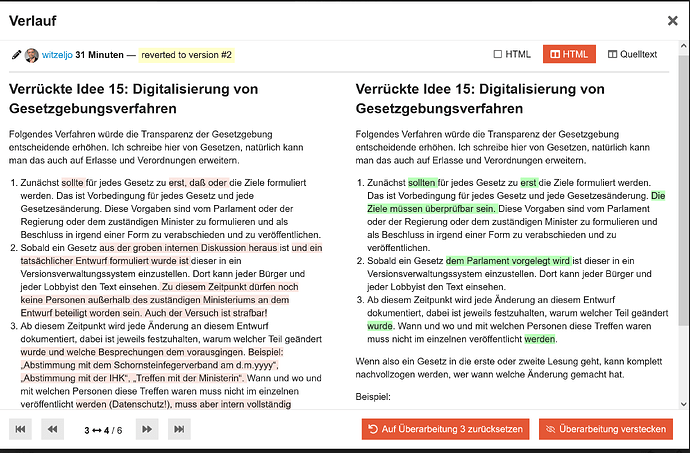Jump to last revision
Viewport: 690px width, 453px height.
179,429
